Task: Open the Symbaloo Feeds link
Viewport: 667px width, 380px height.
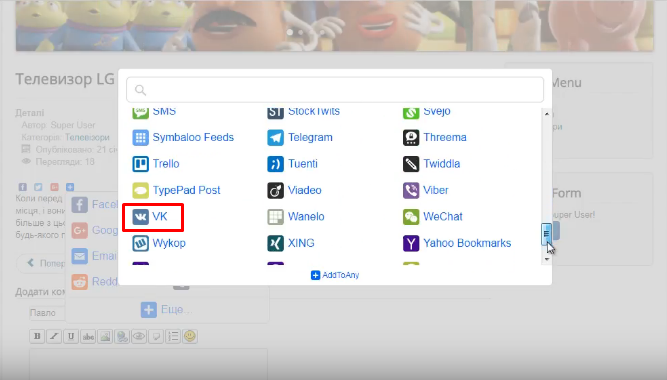Action: (x=193, y=137)
